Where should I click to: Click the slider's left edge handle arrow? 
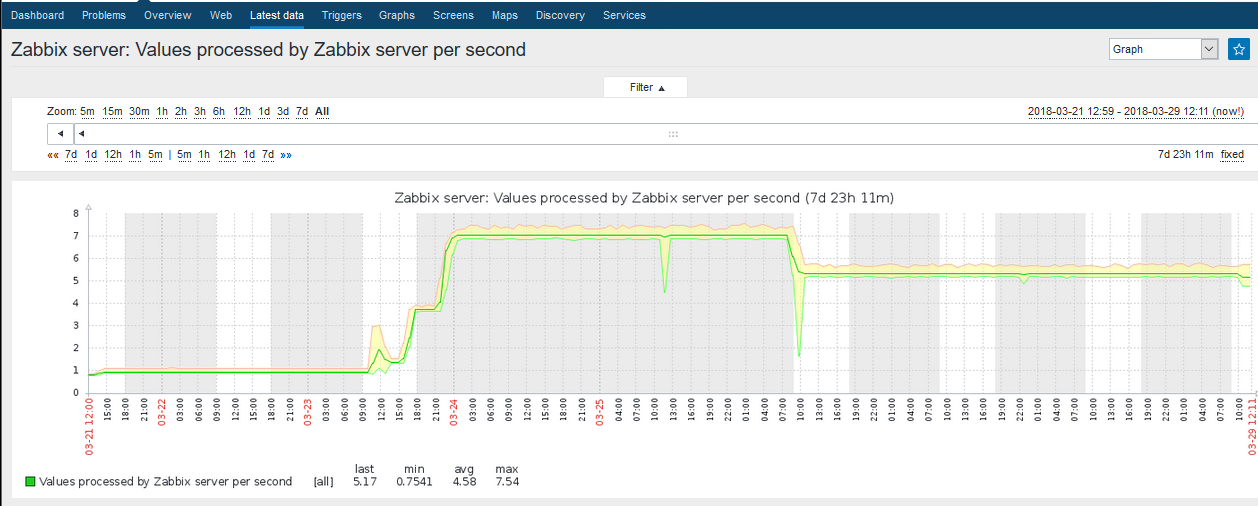[x=81, y=133]
